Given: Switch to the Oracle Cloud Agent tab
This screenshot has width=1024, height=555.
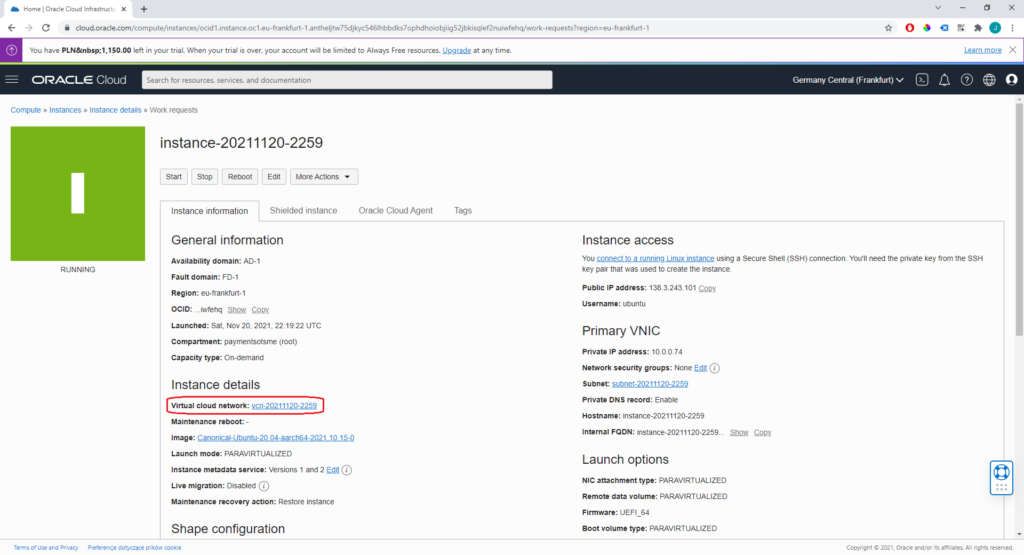Looking at the screenshot, I should coord(395,210).
